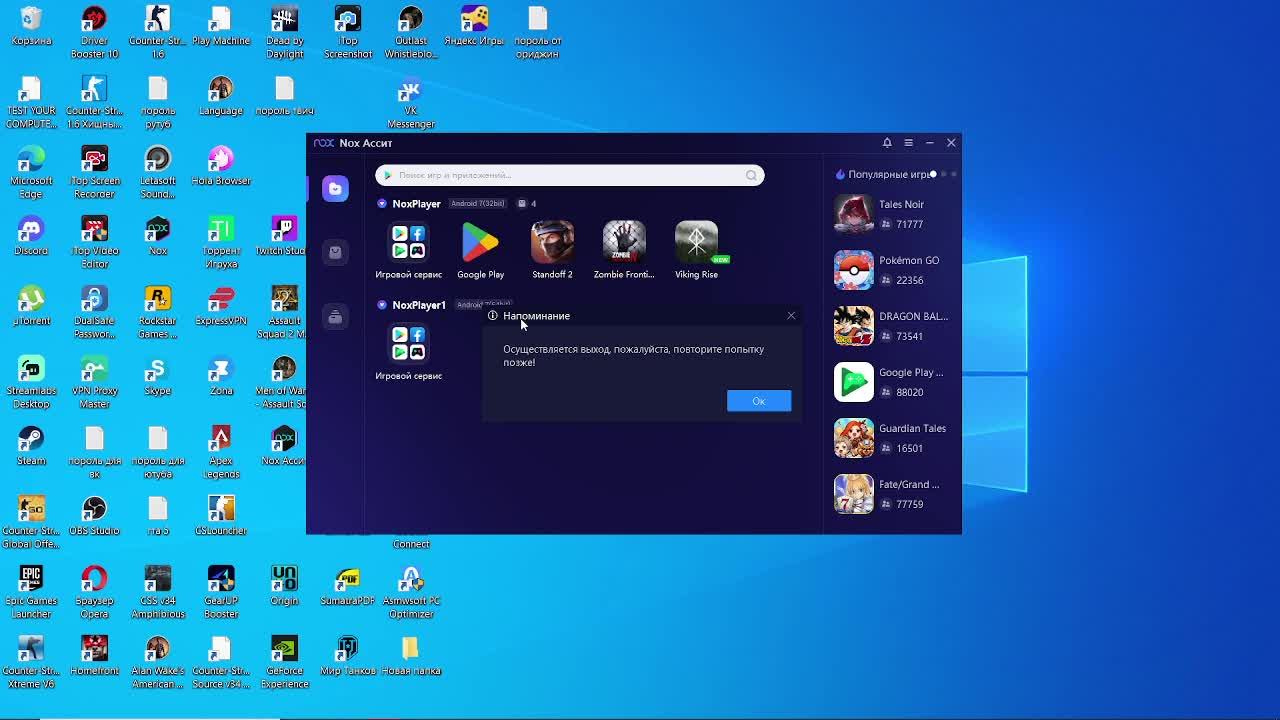Open Игровой сервис folder under NoxPlayer
The height and width of the screenshot is (720, 1280).
(x=408, y=250)
